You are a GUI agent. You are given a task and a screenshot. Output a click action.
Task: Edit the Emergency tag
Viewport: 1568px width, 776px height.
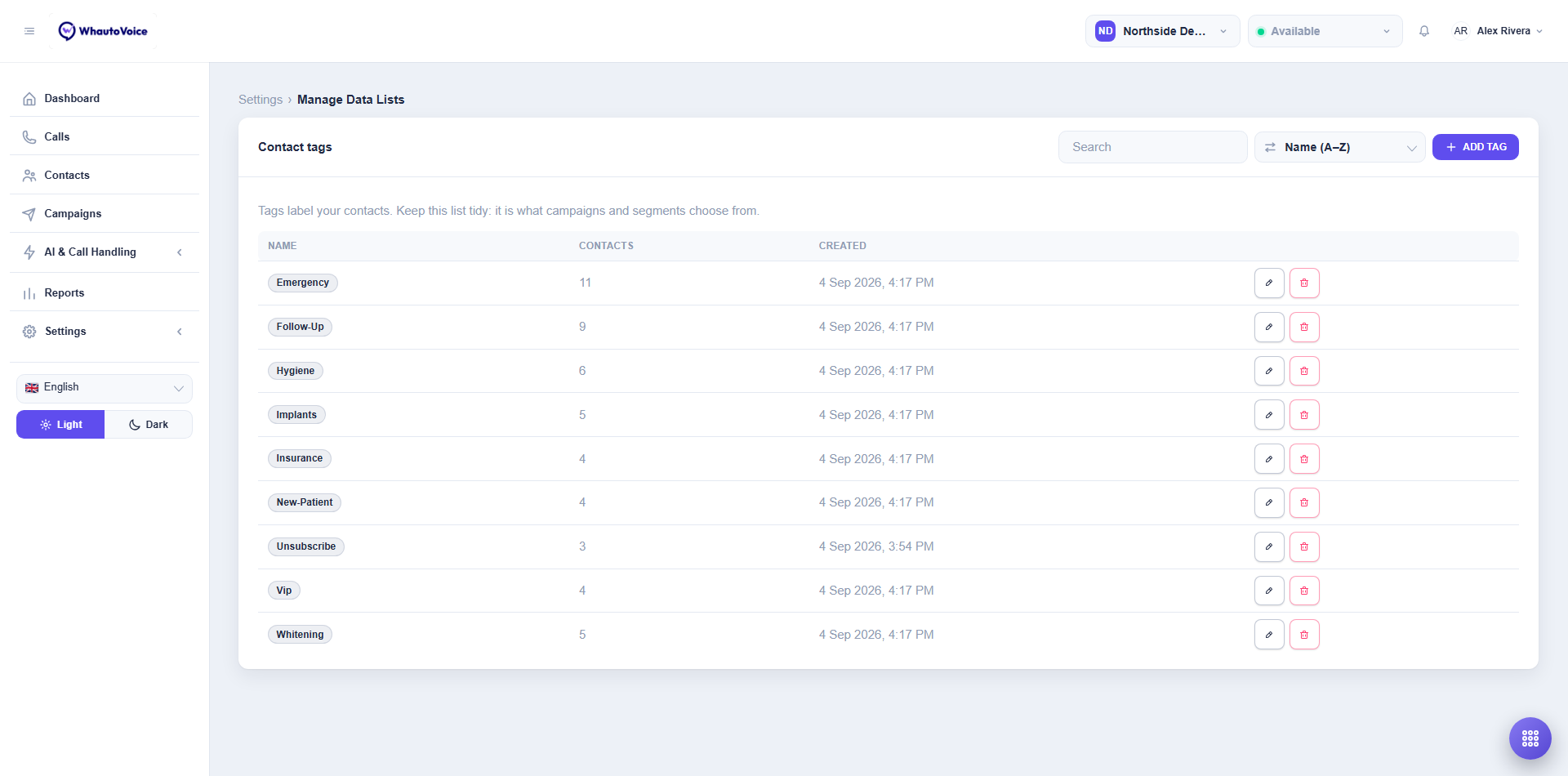click(x=1269, y=283)
